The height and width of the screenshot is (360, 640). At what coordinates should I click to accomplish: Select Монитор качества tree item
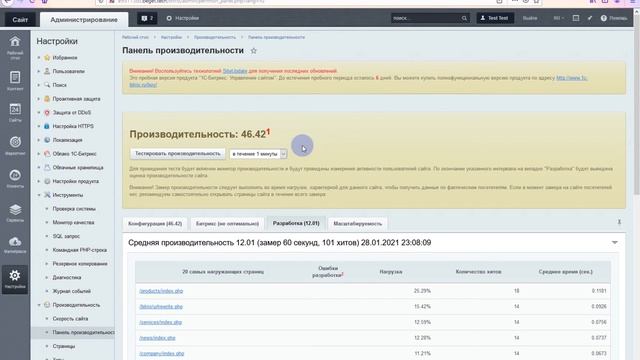click(73, 222)
